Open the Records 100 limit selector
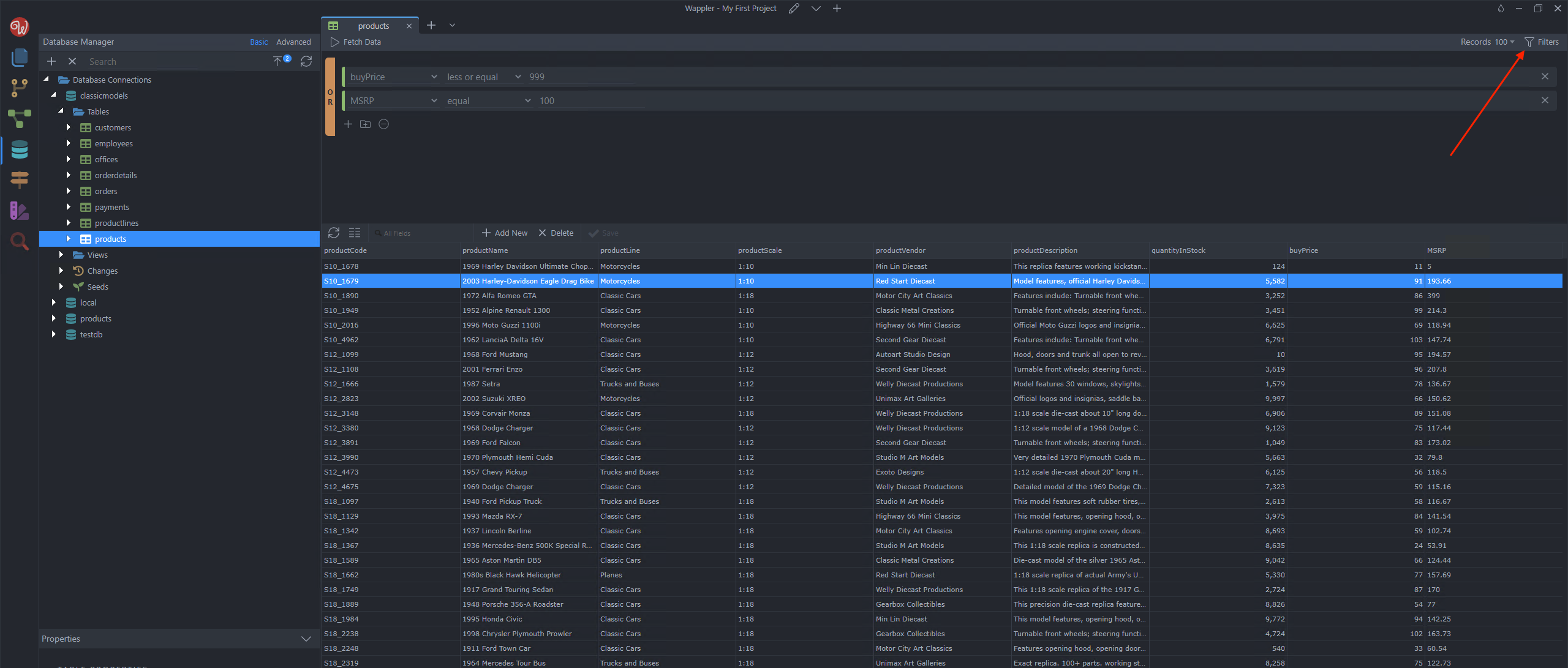 coord(1487,42)
